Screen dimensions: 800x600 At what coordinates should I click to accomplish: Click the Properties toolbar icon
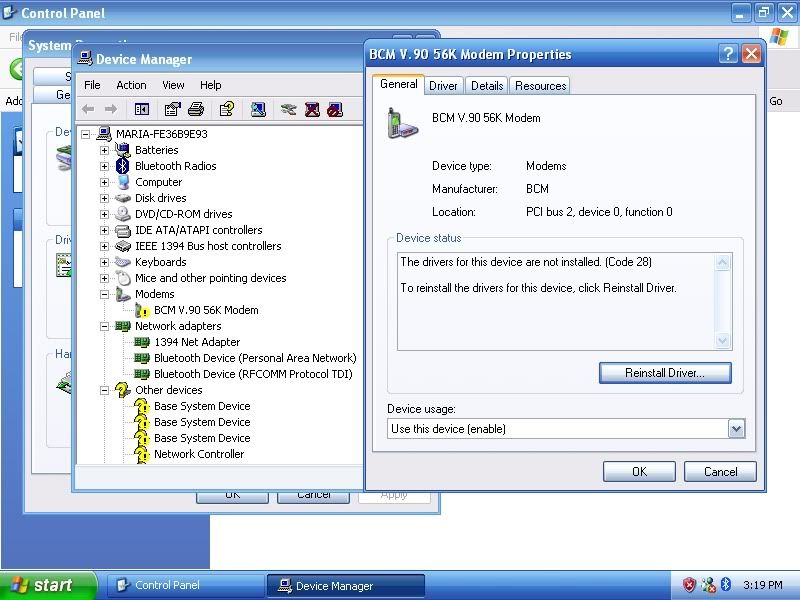173,110
